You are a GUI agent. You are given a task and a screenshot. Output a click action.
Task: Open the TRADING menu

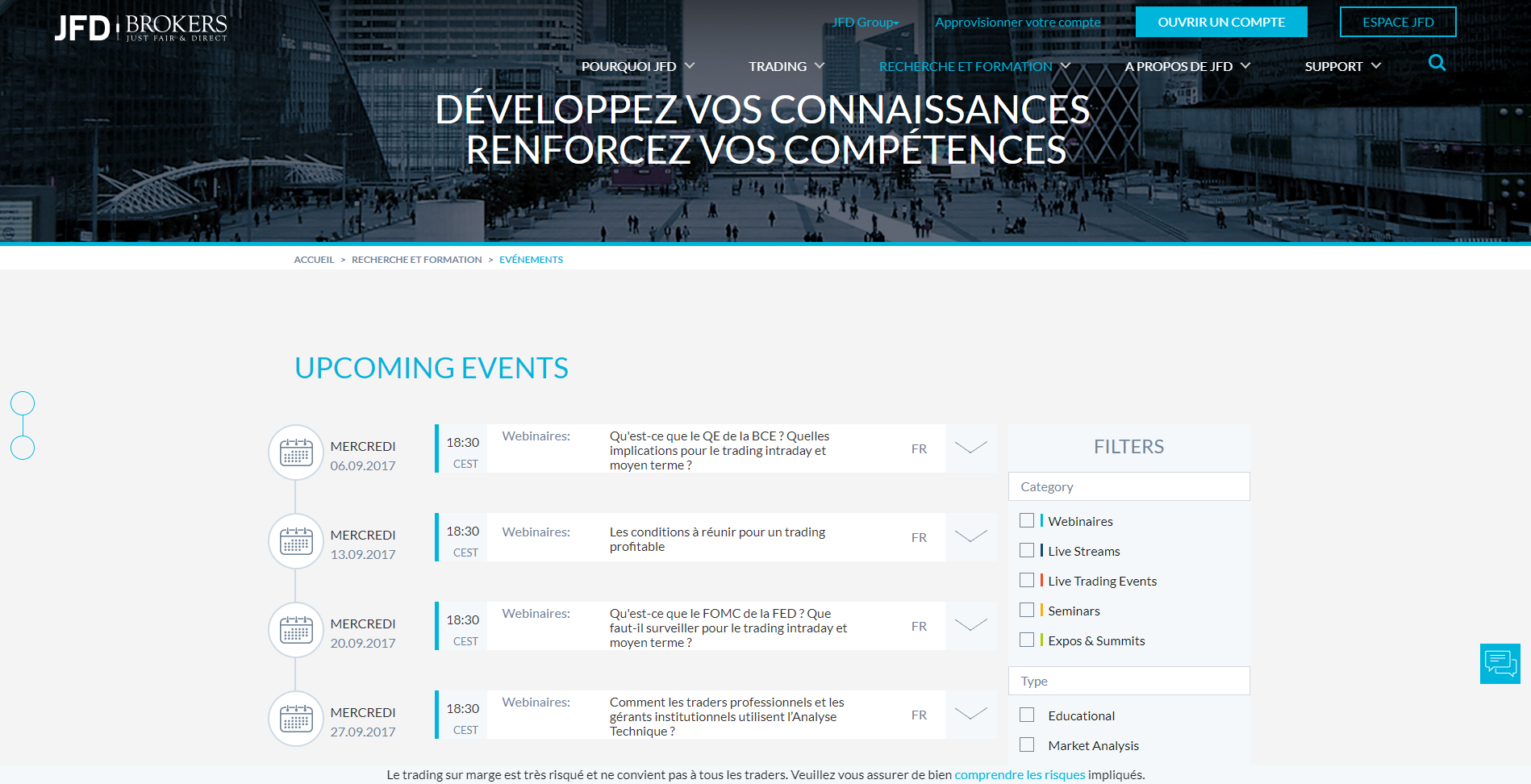786,66
